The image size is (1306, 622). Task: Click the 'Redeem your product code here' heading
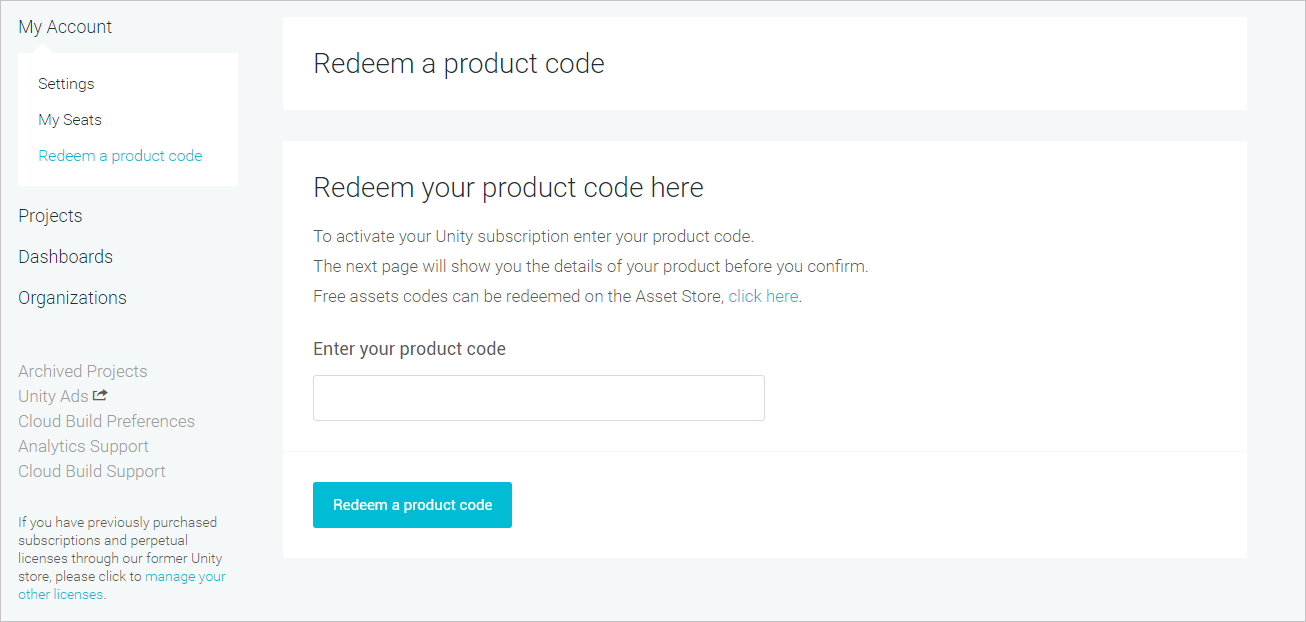[508, 187]
